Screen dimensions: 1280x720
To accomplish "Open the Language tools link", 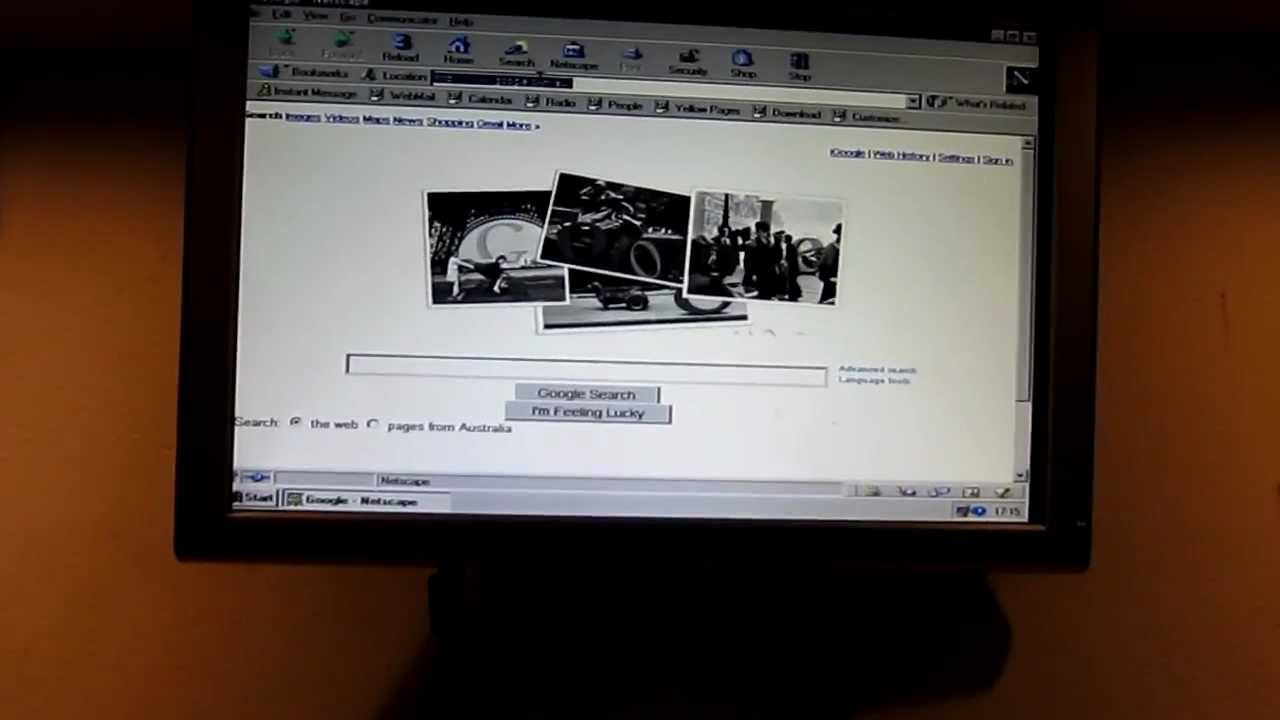I will point(874,380).
